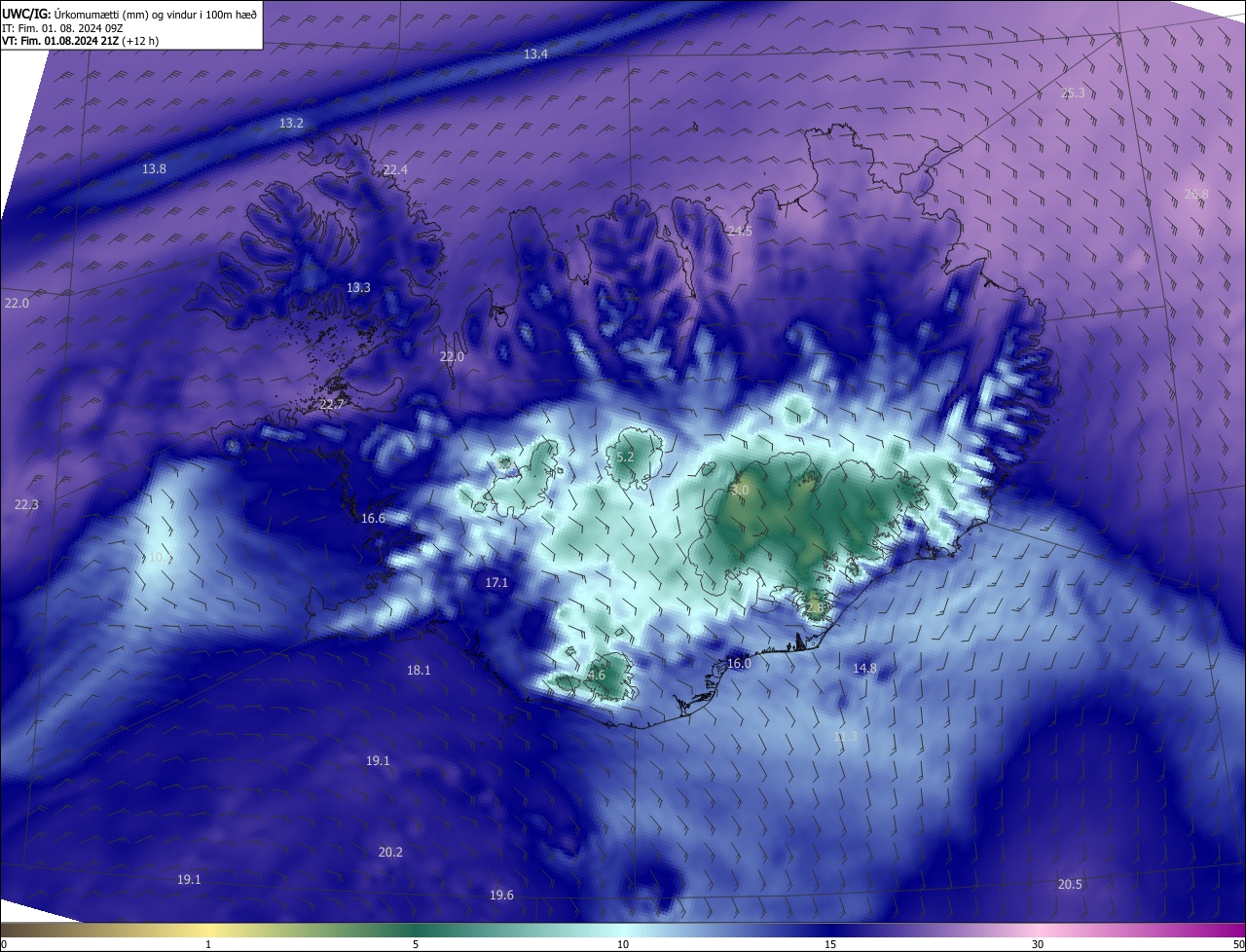Click the 4.6 value on the southern glacier
This screenshot has height=952, width=1246.
click(x=597, y=676)
